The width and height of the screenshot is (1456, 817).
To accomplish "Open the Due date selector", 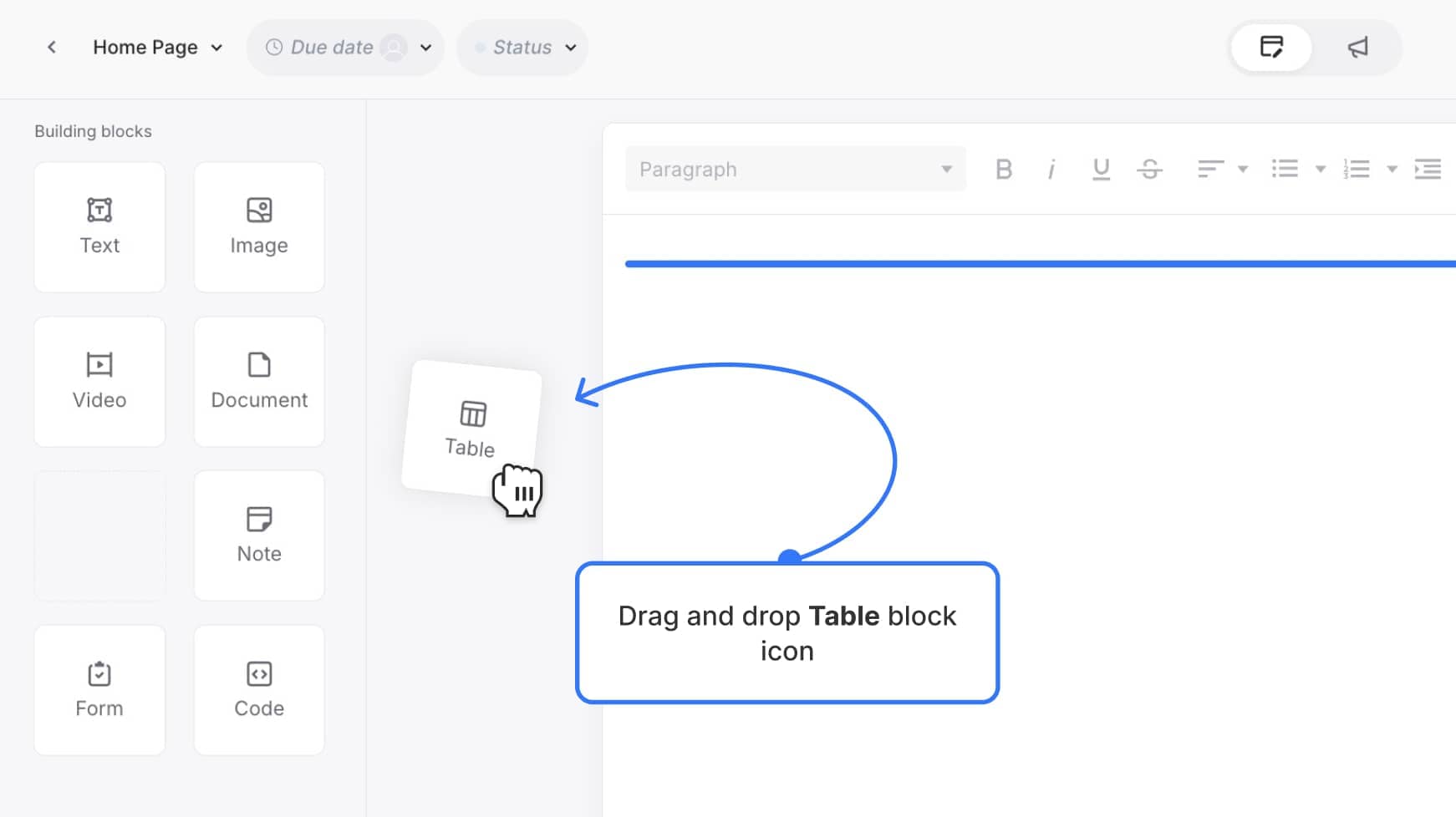I will coord(345,48).
